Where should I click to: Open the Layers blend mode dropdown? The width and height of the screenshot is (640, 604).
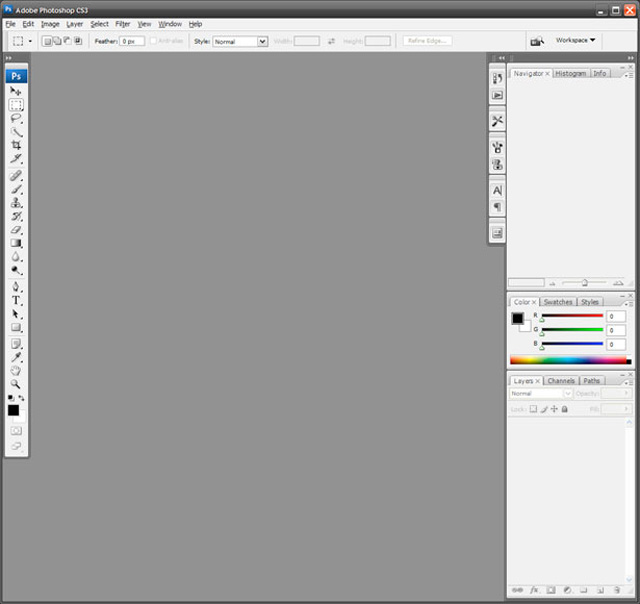coord(540,394)
